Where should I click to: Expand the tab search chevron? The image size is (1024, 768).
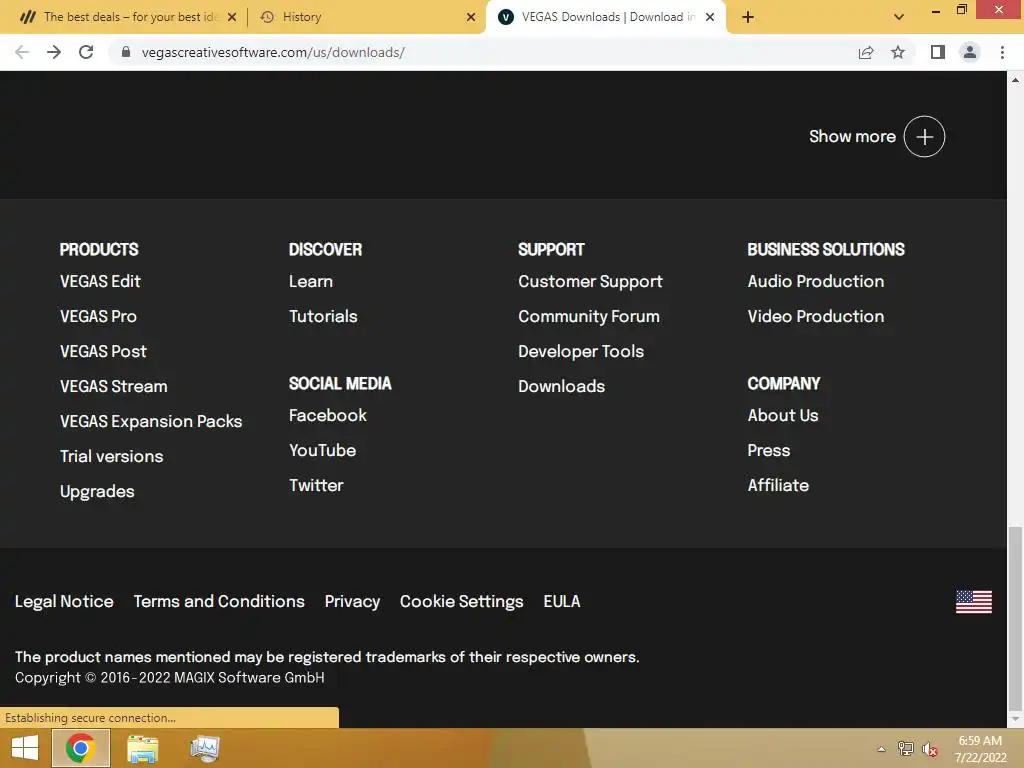pyautogui.click(x=899, y=17)
